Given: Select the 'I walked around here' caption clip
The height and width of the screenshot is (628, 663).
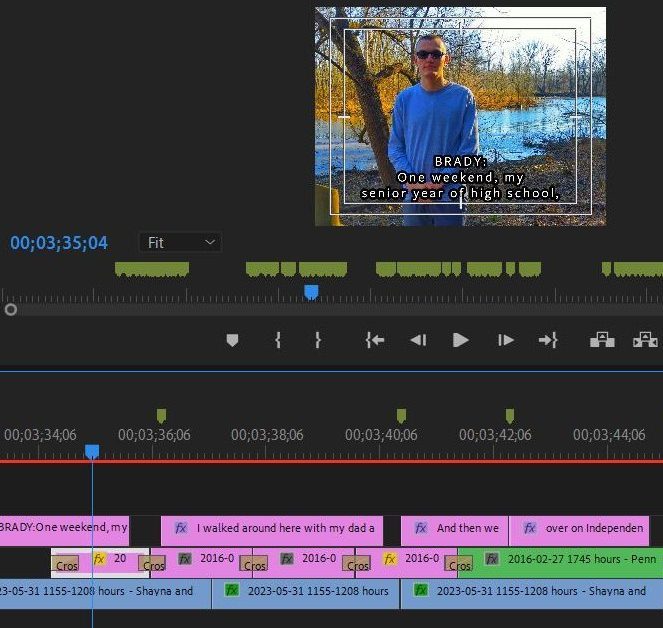Looking at the screenshot, I should click(x=272, y=530).
